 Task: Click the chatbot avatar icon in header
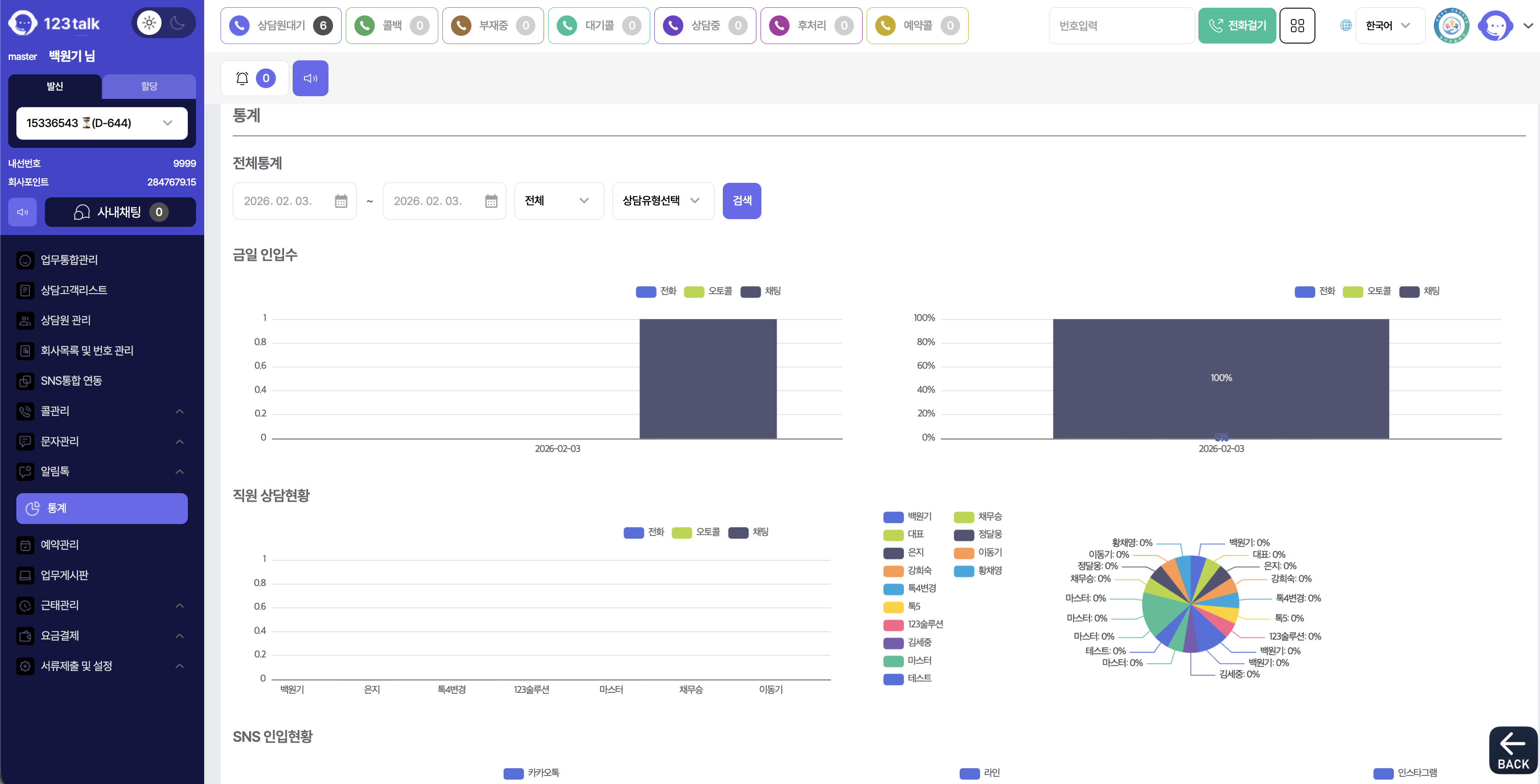pos(1495,26)
